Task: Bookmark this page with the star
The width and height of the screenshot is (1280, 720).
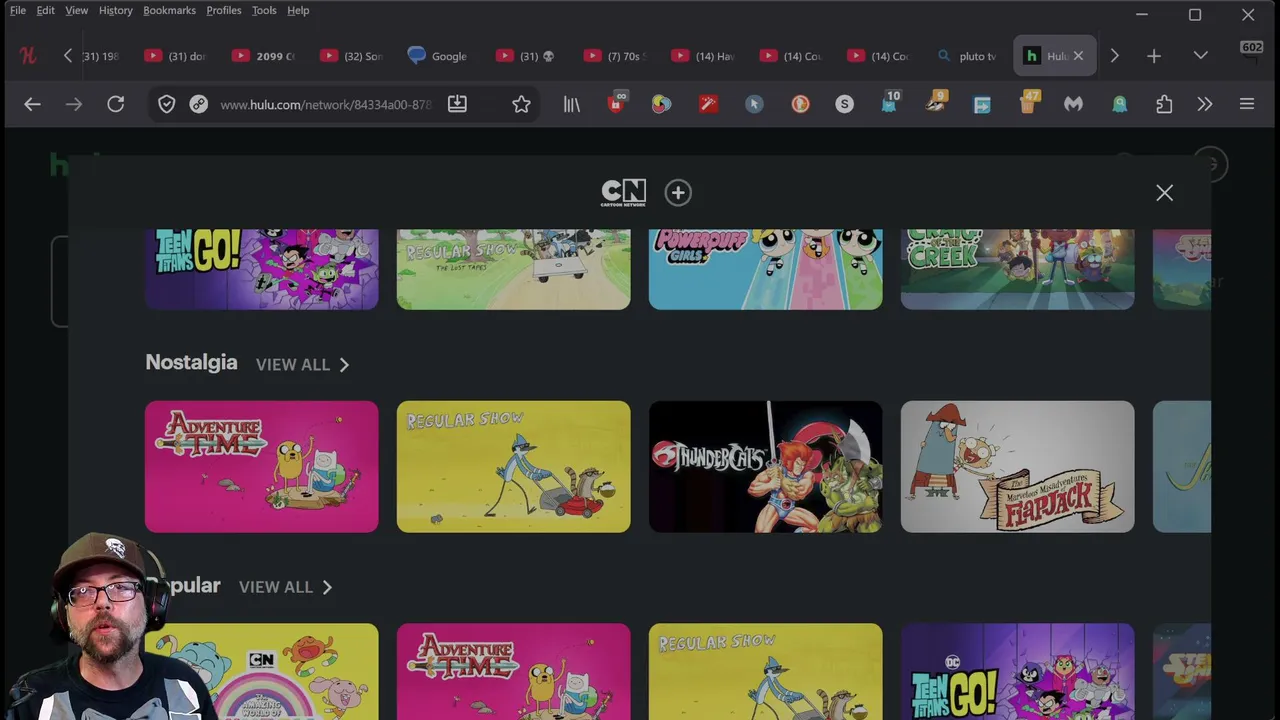Action: tap(521, 104)
